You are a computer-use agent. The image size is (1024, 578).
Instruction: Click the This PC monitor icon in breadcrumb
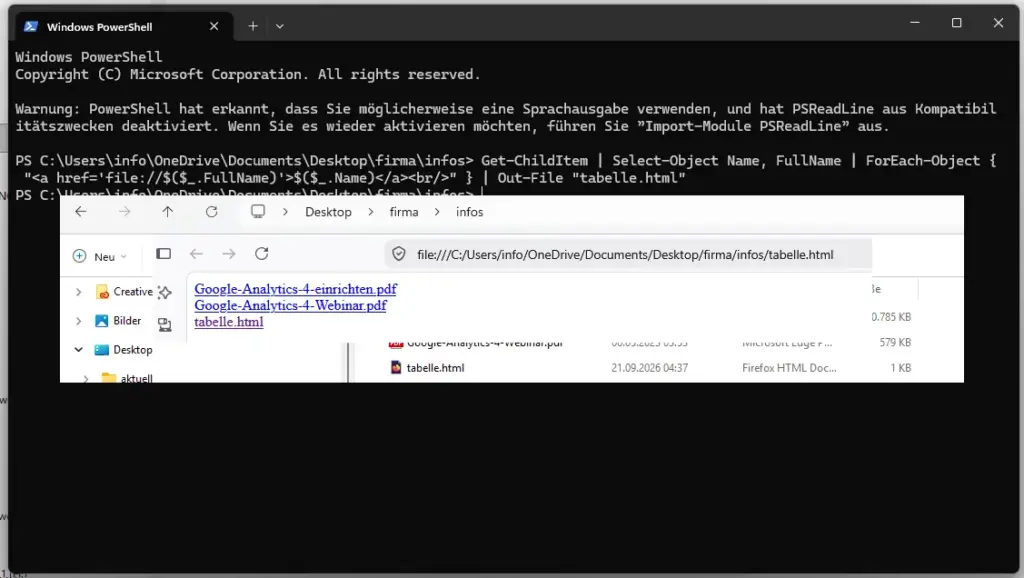(x=258, y=212)
